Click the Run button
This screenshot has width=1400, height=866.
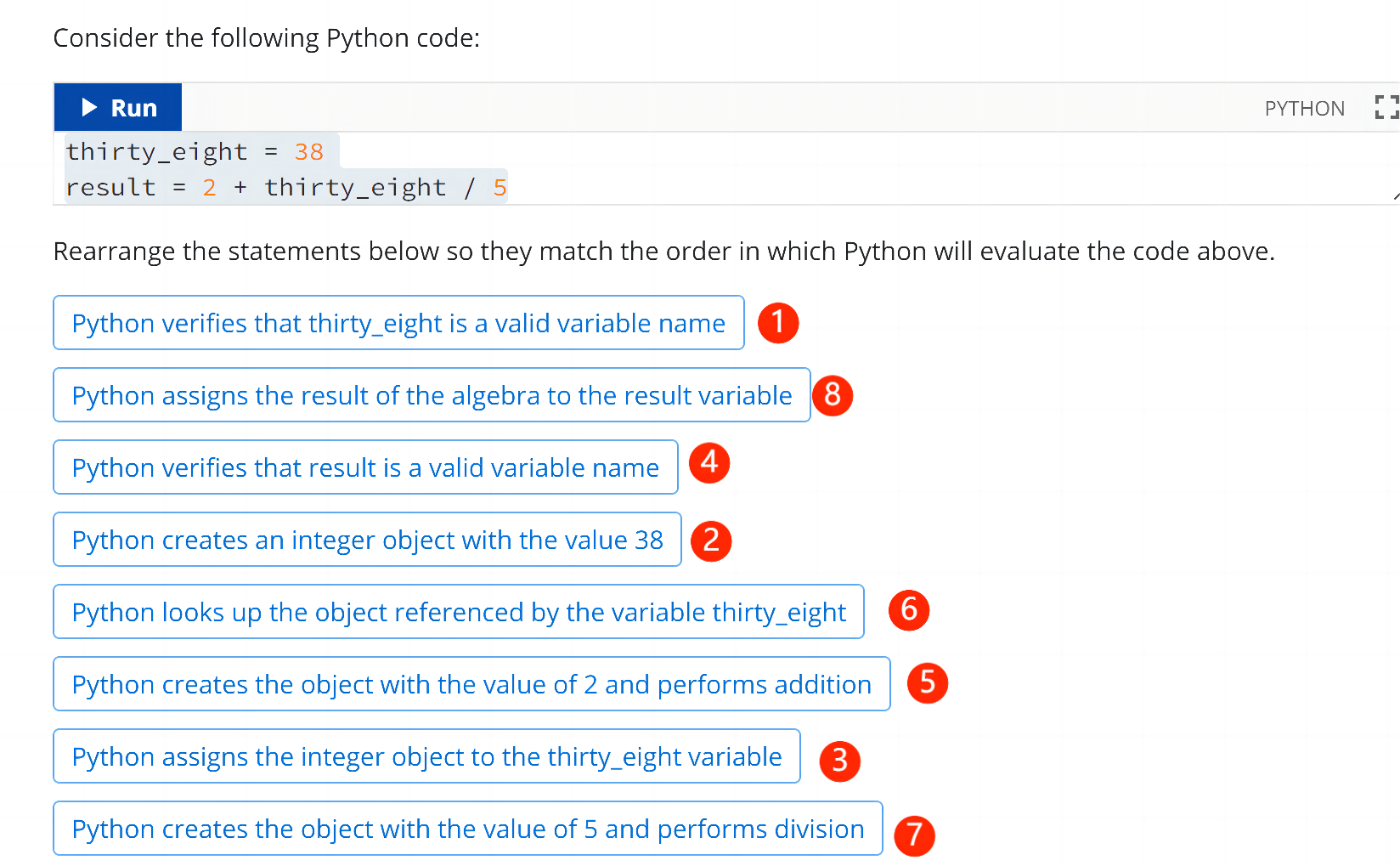118,107
